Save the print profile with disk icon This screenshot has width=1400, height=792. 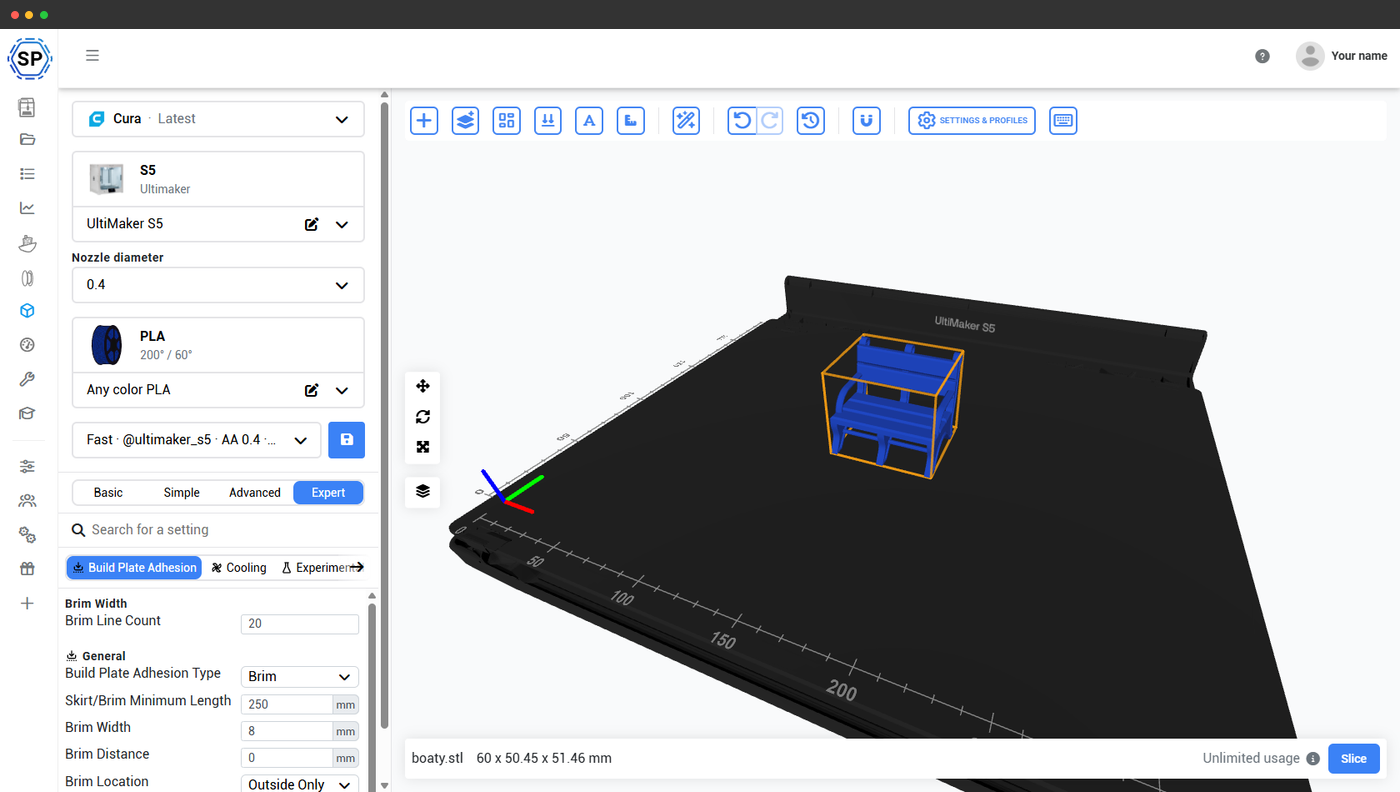(x=346, y=440)
